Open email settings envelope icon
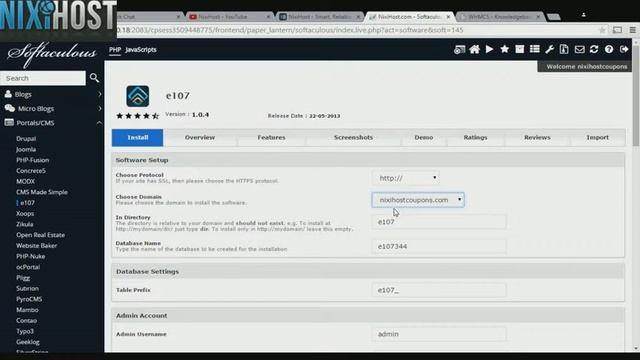This screenshot has width=640, height=360. (x=579, y=49)
